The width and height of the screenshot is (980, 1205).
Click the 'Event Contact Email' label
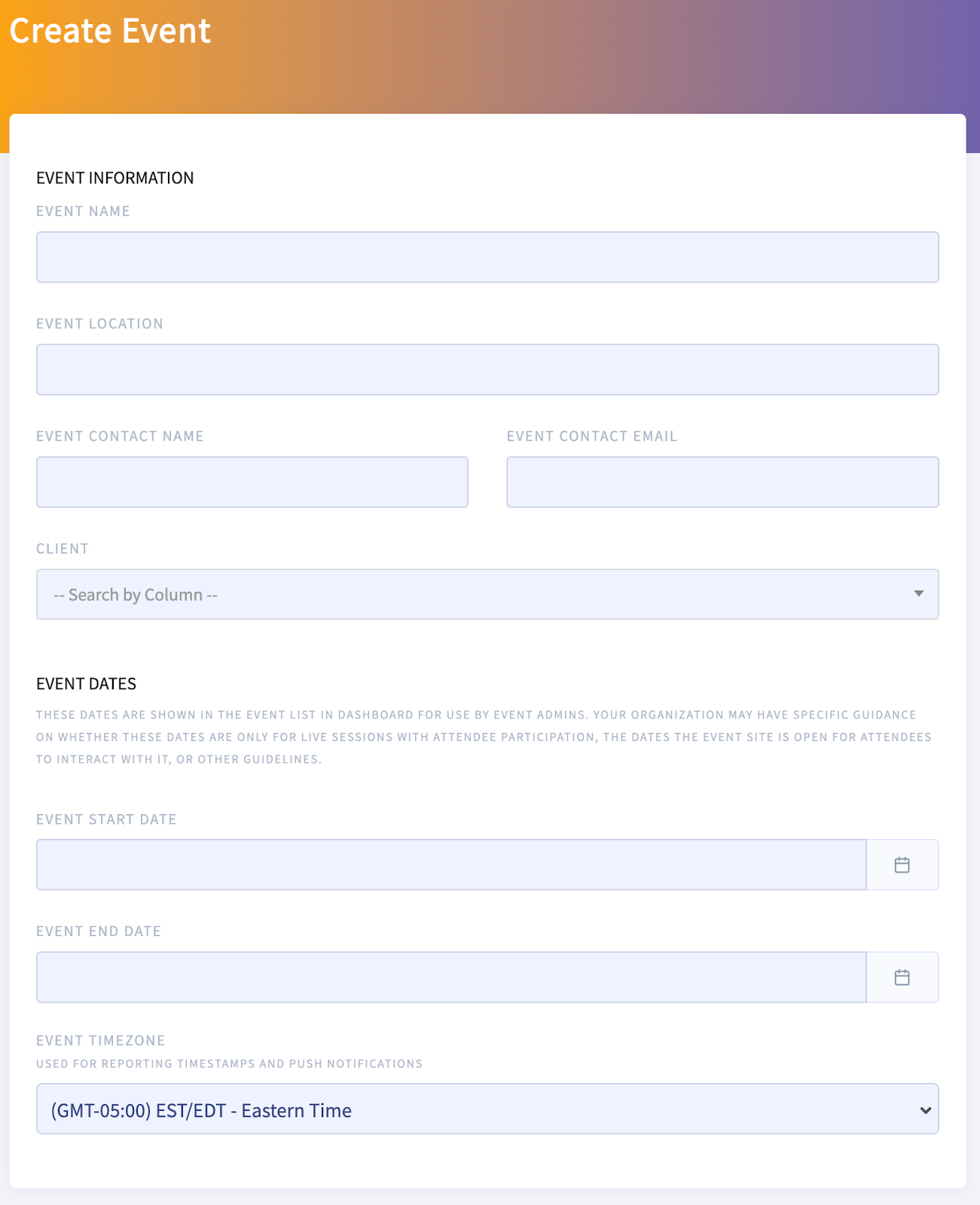click(x=592, y=436)
